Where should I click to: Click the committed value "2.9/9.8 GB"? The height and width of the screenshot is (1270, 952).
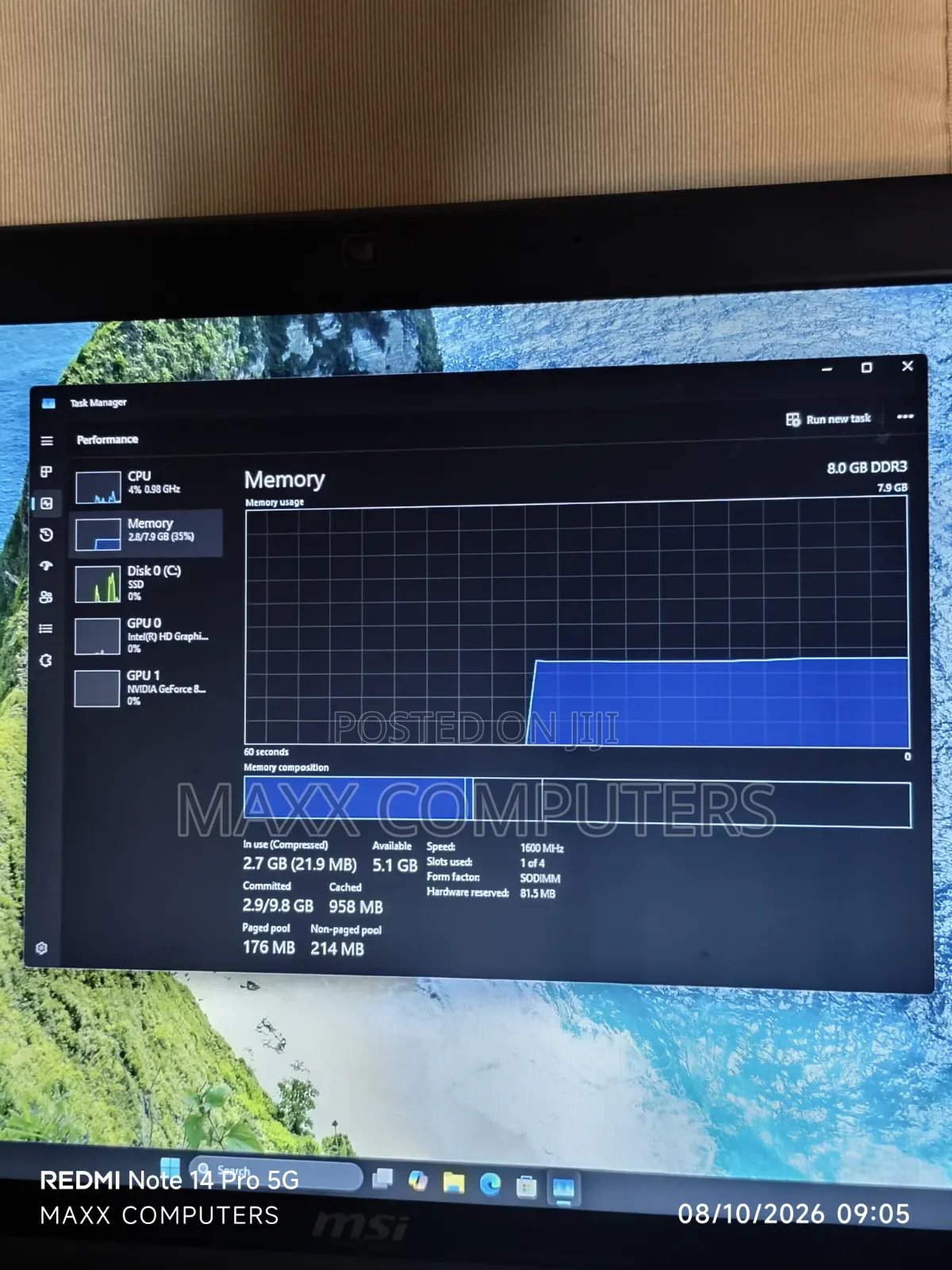tap(278, 906)
